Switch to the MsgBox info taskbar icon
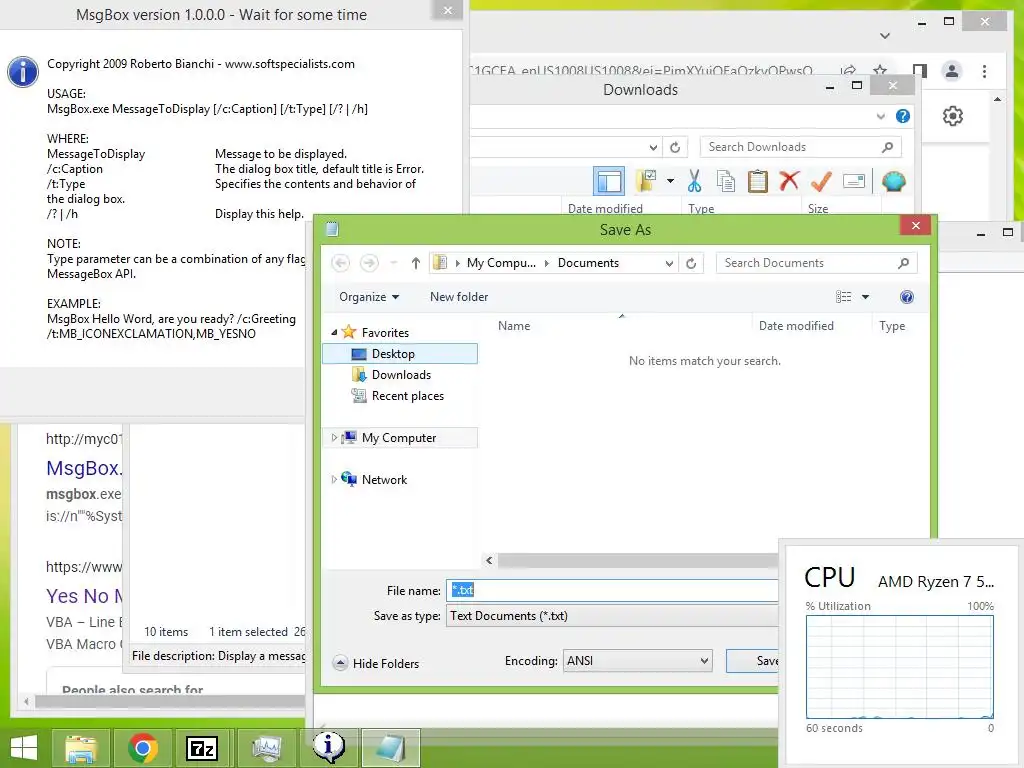 [328, 748]
